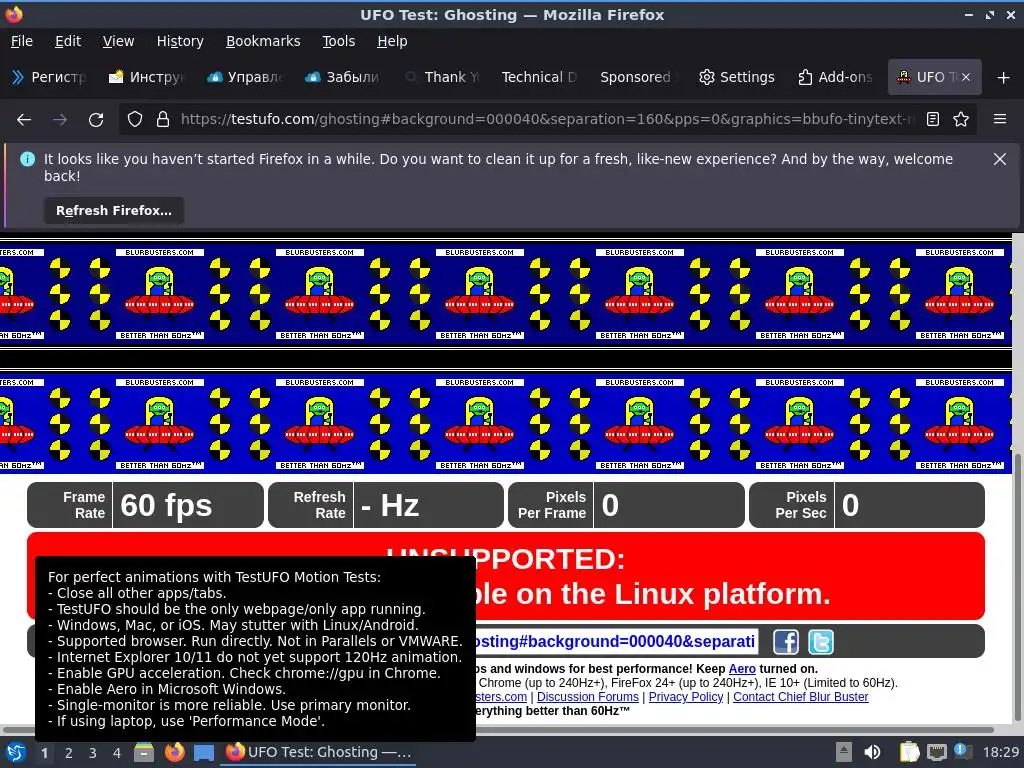Click the notification alert tray icon
Image resolution: width=1024 pixels, height=768 pixels.
(961, 751)
